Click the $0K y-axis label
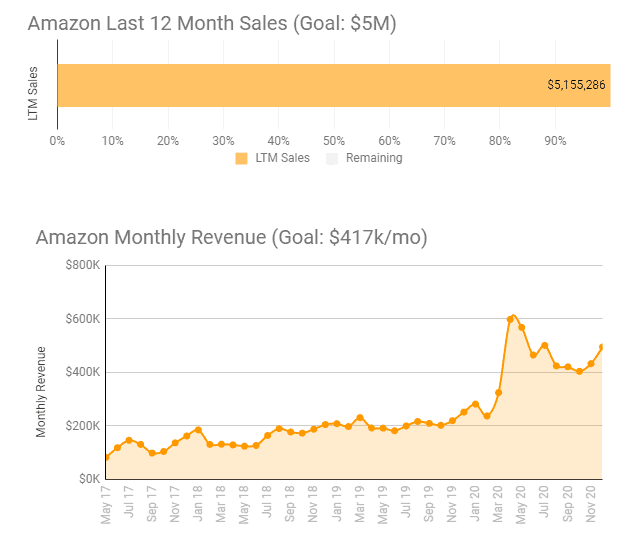This screenshot has width=634, height=544. (x=87, y=479)
